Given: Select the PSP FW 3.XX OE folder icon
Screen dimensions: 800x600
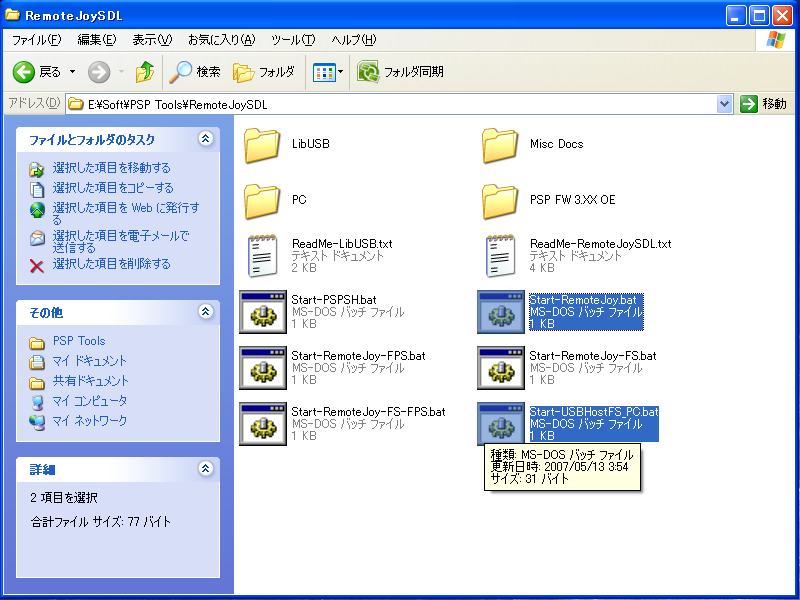Looking at the screenshot, I should 501,202.
